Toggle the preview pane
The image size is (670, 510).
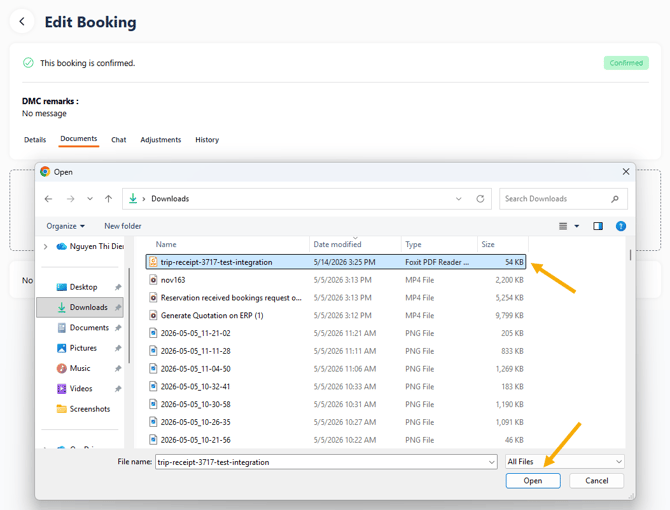598,226
